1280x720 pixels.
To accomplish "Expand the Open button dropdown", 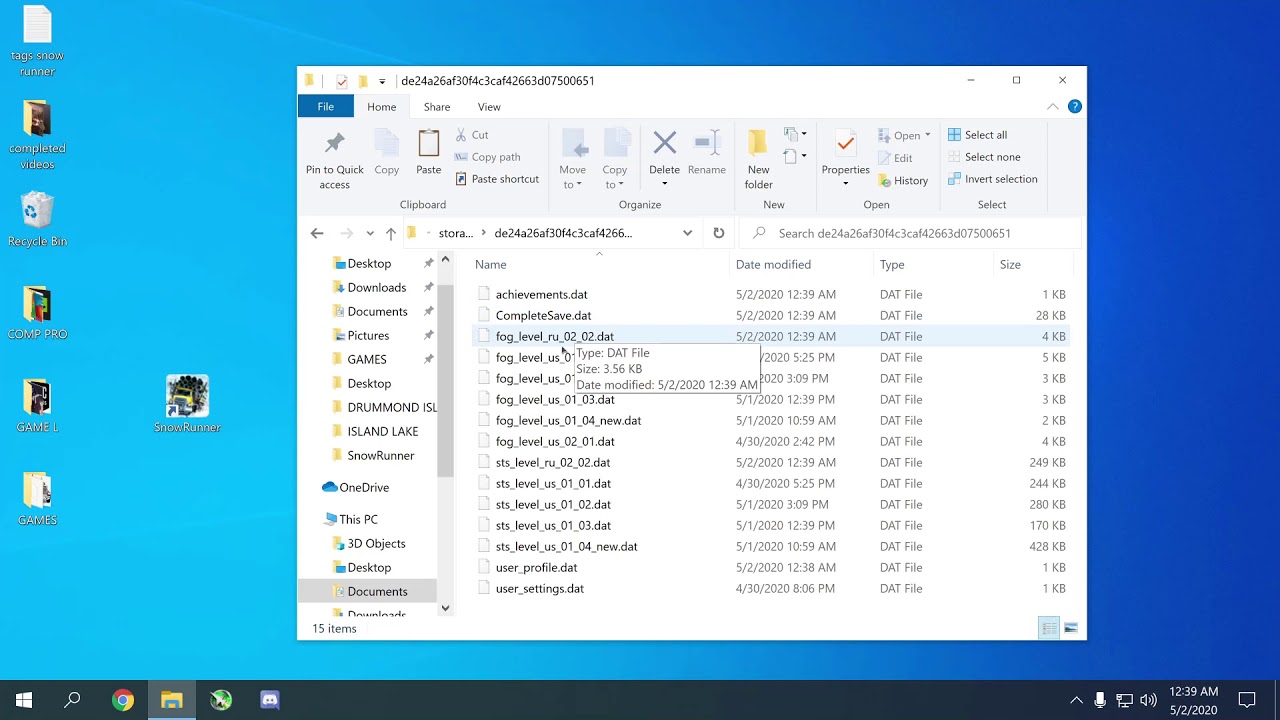I will pyautogui.click(x=928, y=135).
